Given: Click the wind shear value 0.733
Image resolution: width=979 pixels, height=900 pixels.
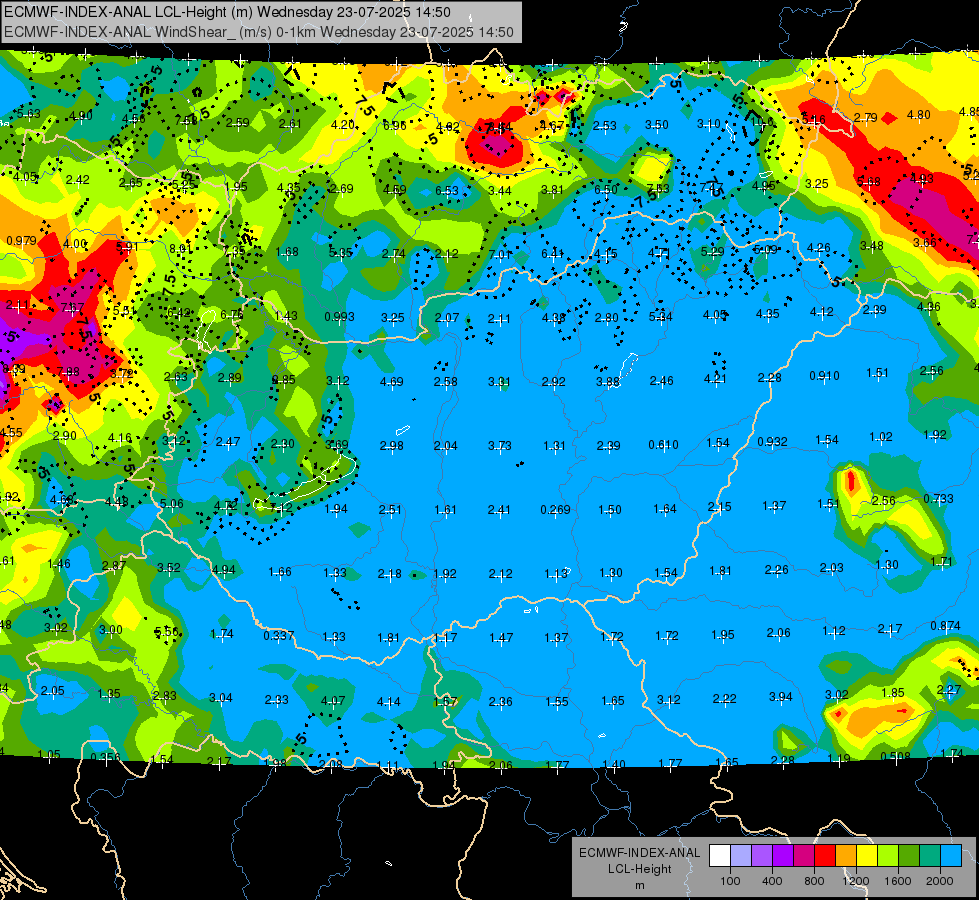Looking at the screenshot, I should point(938,498).
